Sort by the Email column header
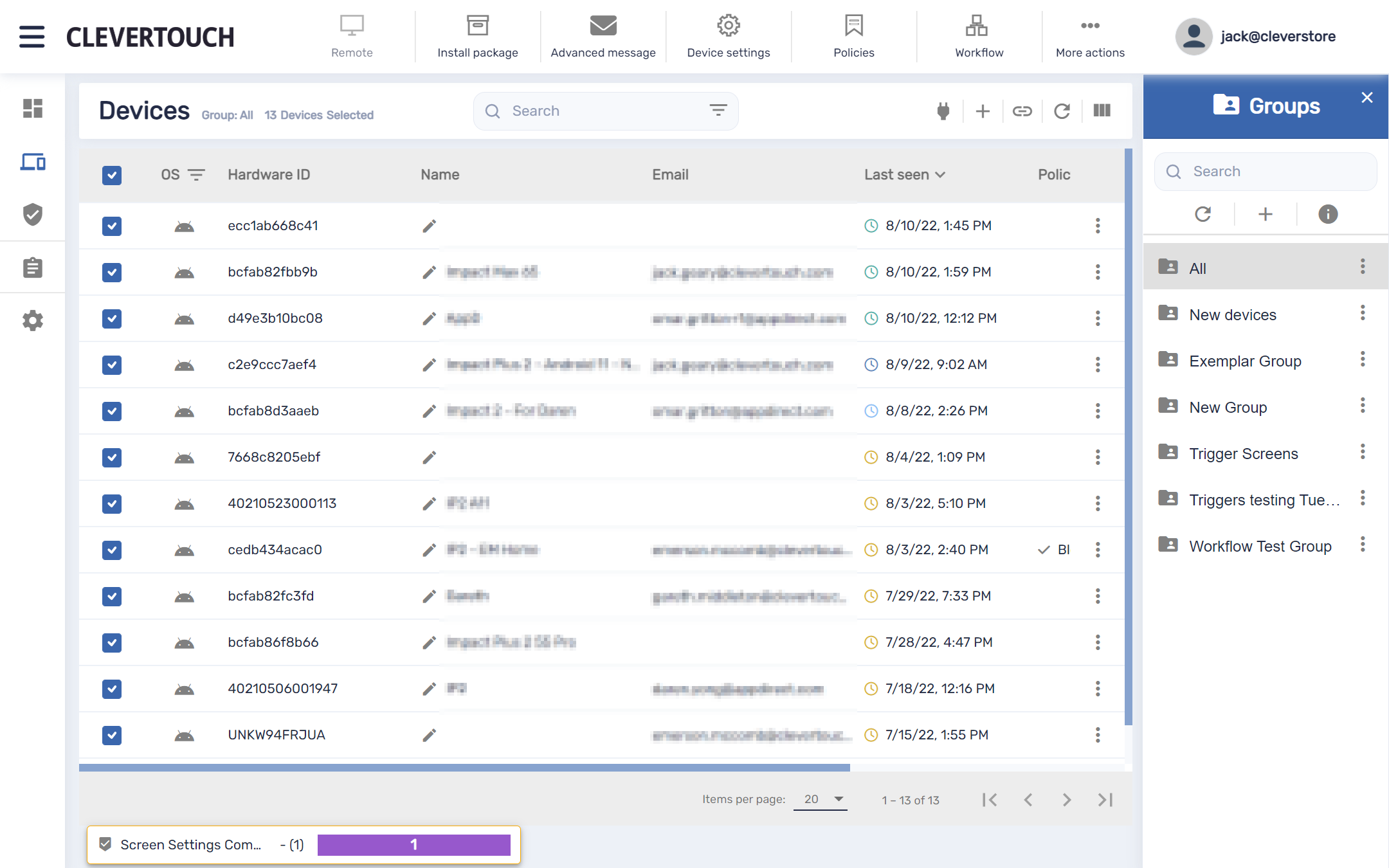This screenshot has width=1389, height=868. click(x=670, y=175)
